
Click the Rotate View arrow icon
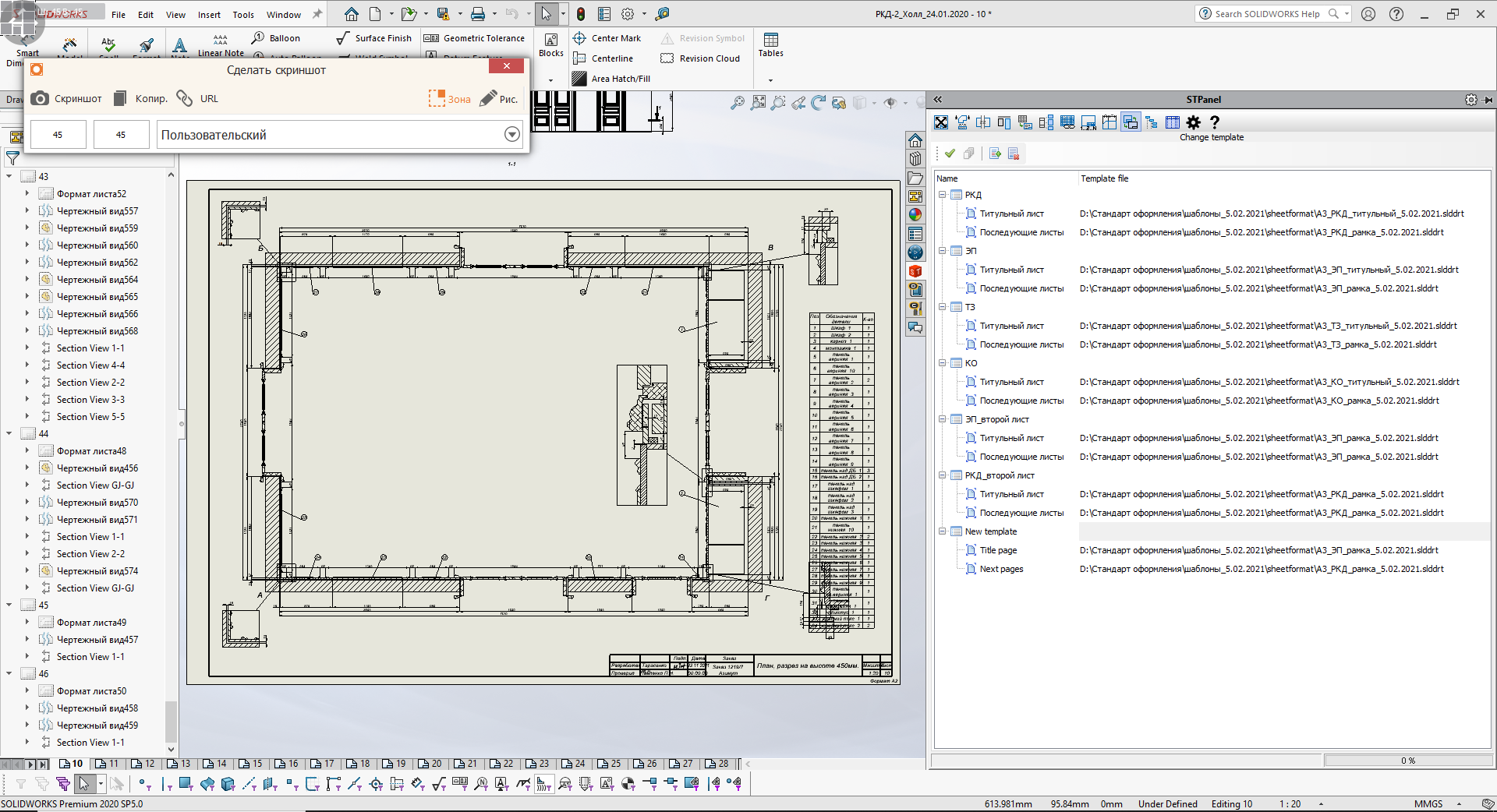click(x=818, y=103)
